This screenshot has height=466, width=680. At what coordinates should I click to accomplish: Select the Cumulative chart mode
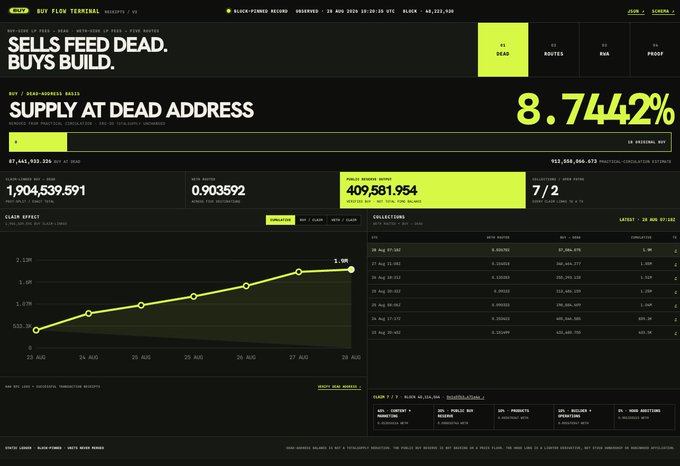(x=280, y=220)
